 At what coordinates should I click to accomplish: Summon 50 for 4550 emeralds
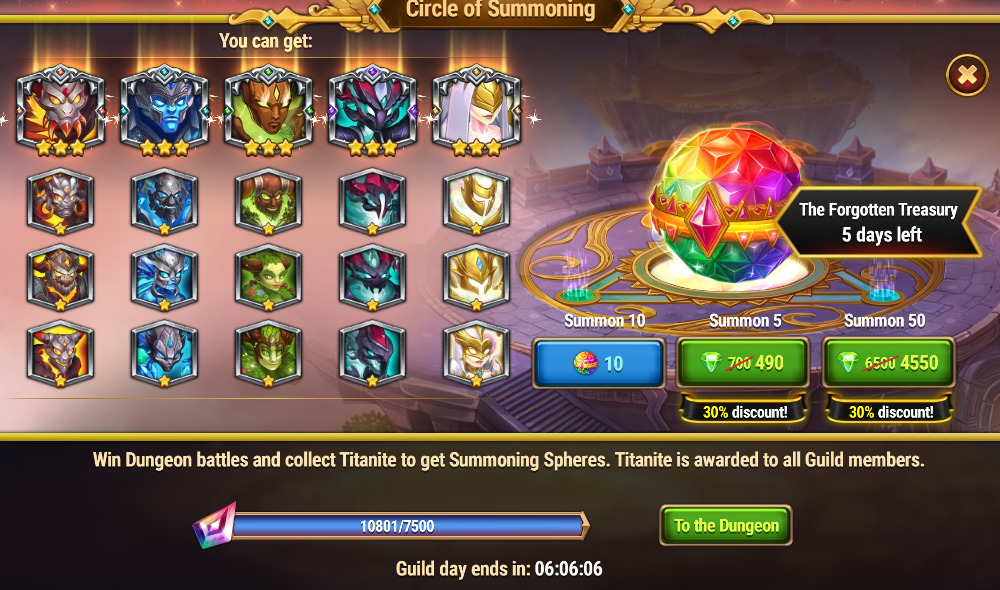coord(888,363)
